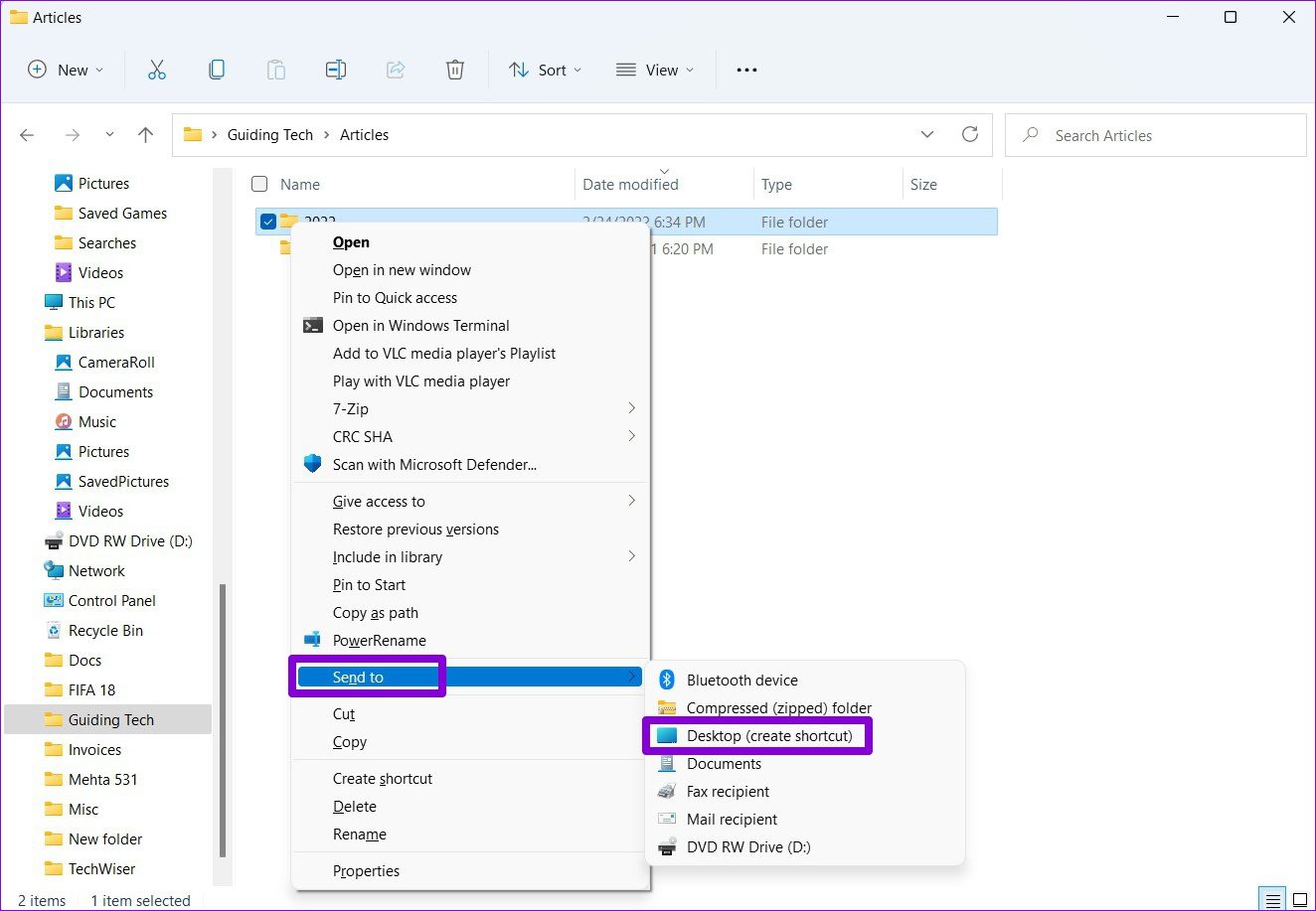Click the Fax recipient printer icon
The width and height of the screenshot is (1316, 911).
click(x=668, y=791)
